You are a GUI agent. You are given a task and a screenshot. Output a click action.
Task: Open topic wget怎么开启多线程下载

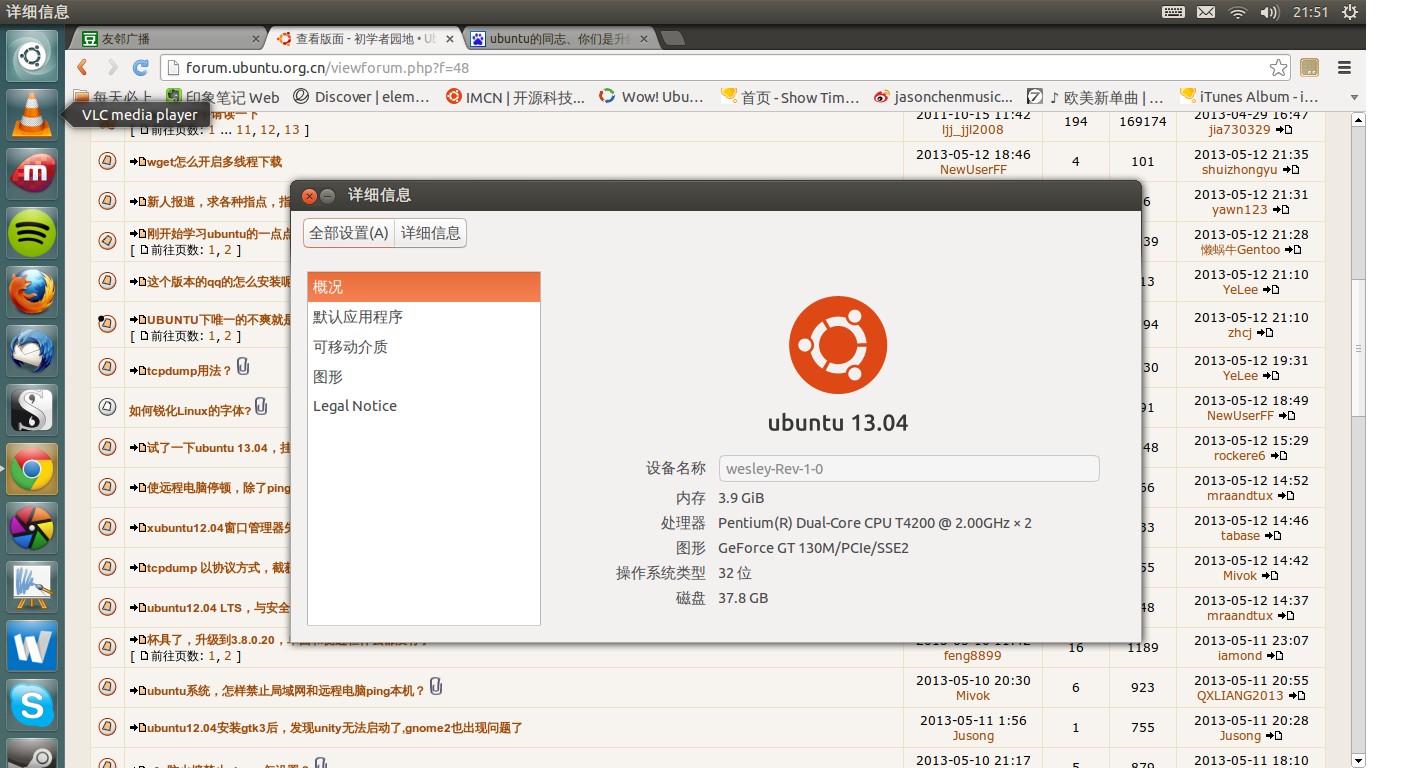click(214, 162)
